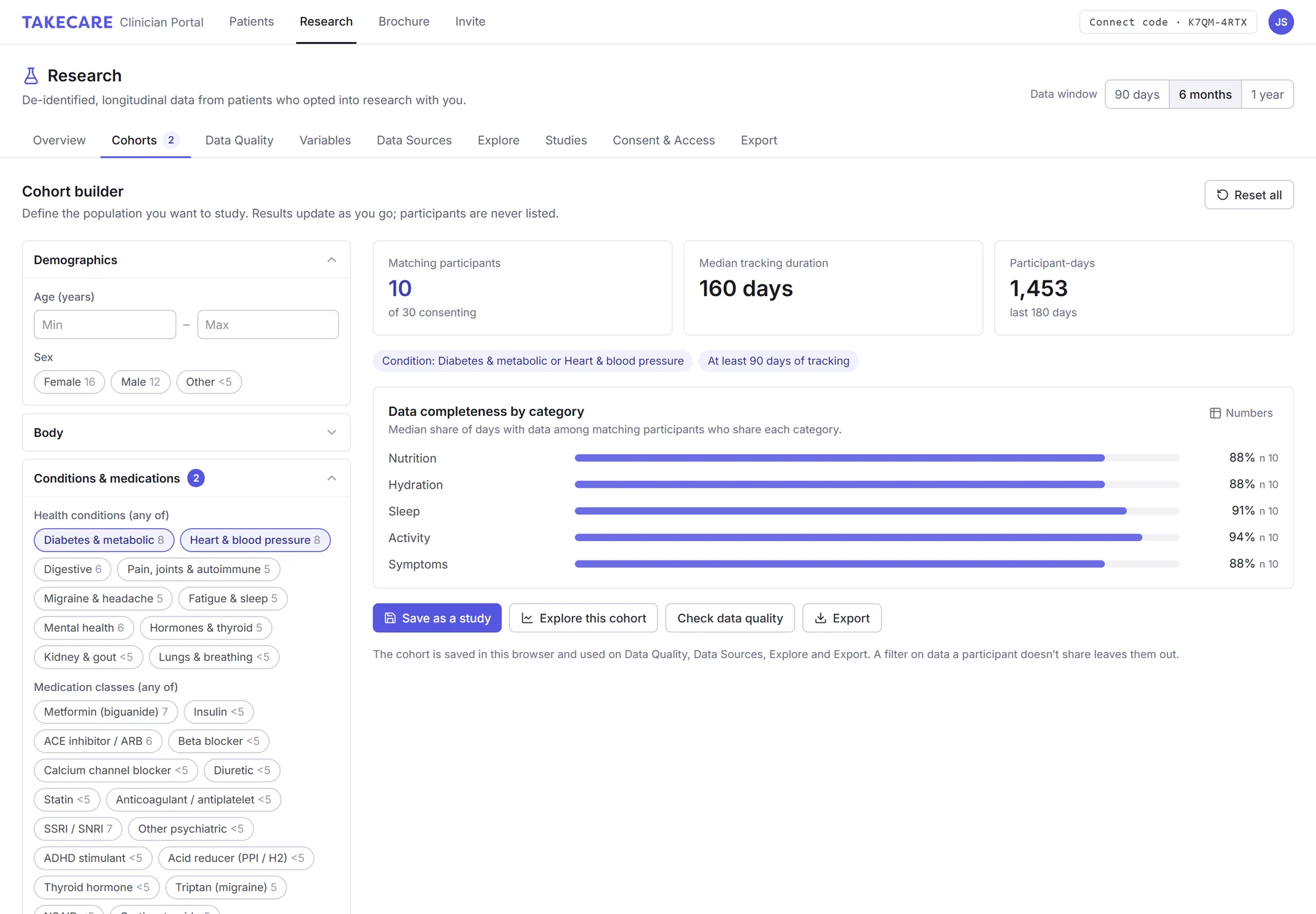
Task: Click the Min age input field
Action: point(105,324)
